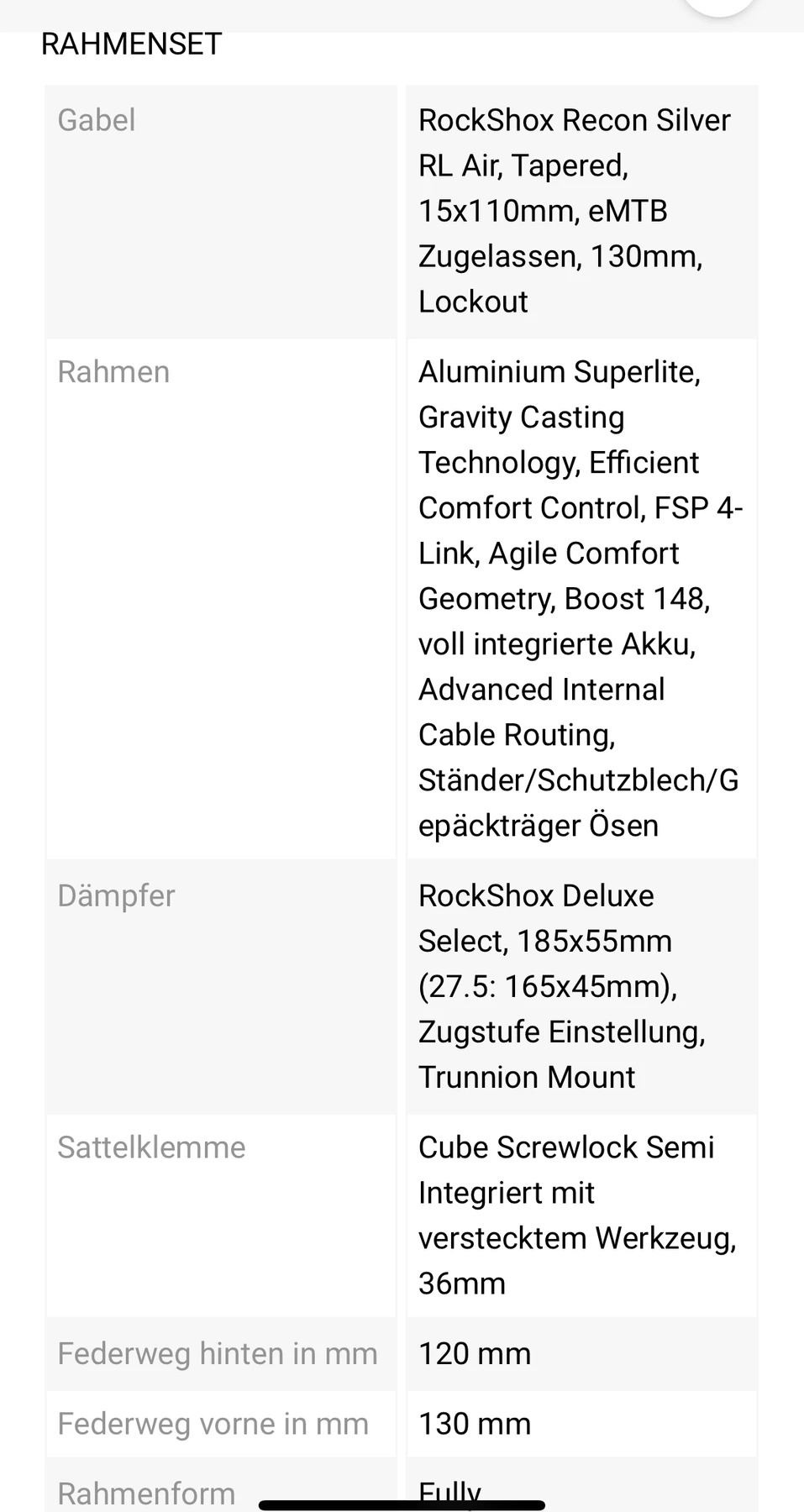804x1512 pixels.
Task: Select the Rahmenform label
Action: pyautogui.click(x=146, y=1492)
